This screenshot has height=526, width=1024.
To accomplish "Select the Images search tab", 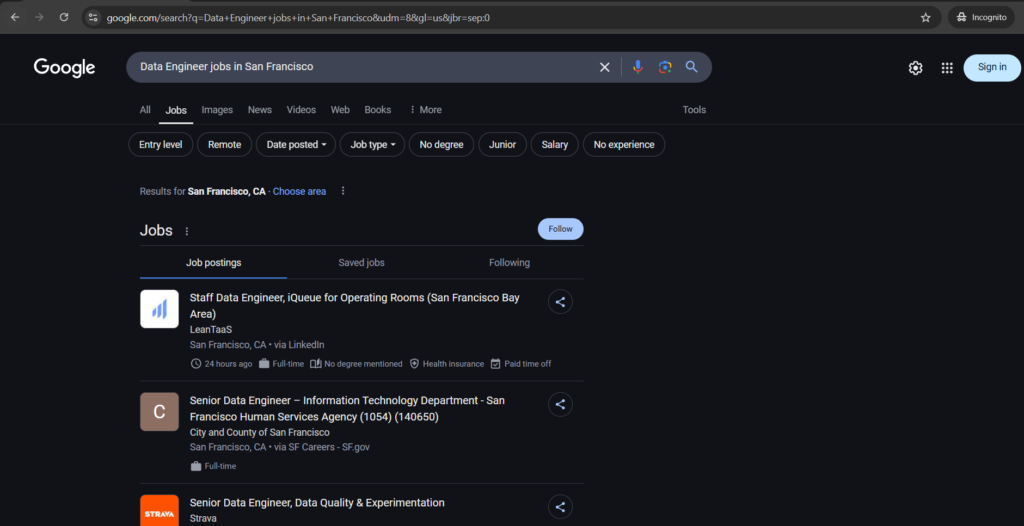I will click(217, 110).
